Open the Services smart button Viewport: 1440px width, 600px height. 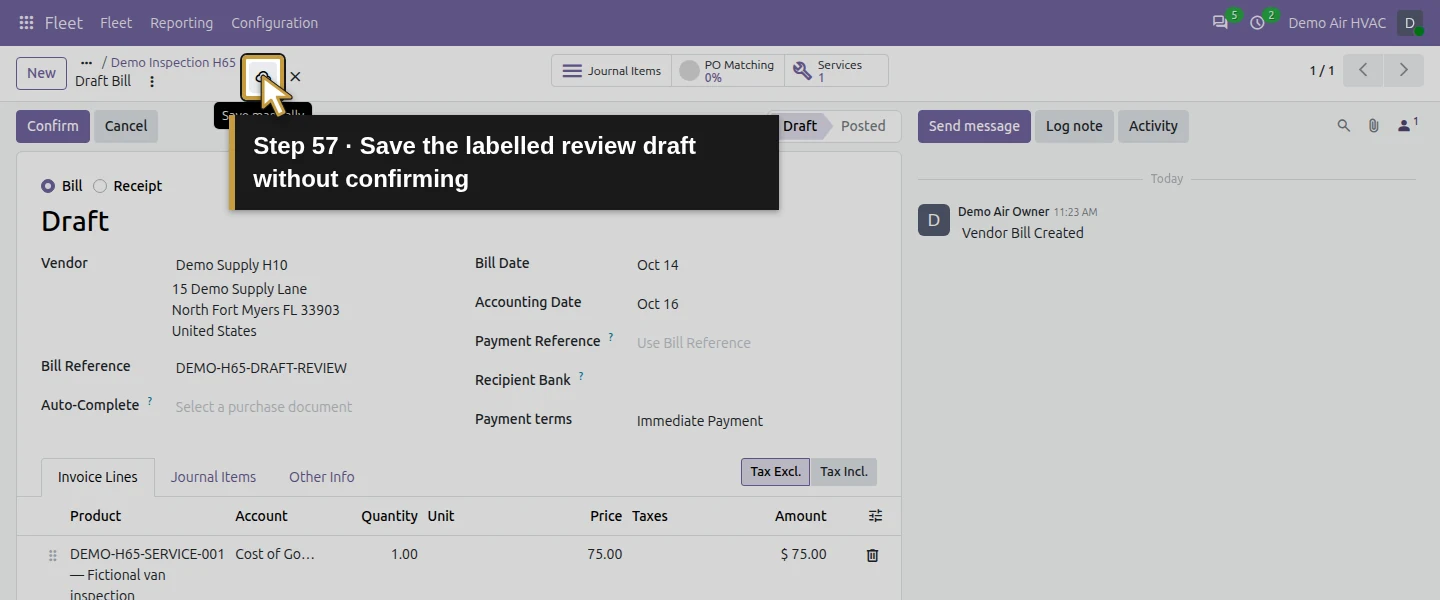(836, 71)
